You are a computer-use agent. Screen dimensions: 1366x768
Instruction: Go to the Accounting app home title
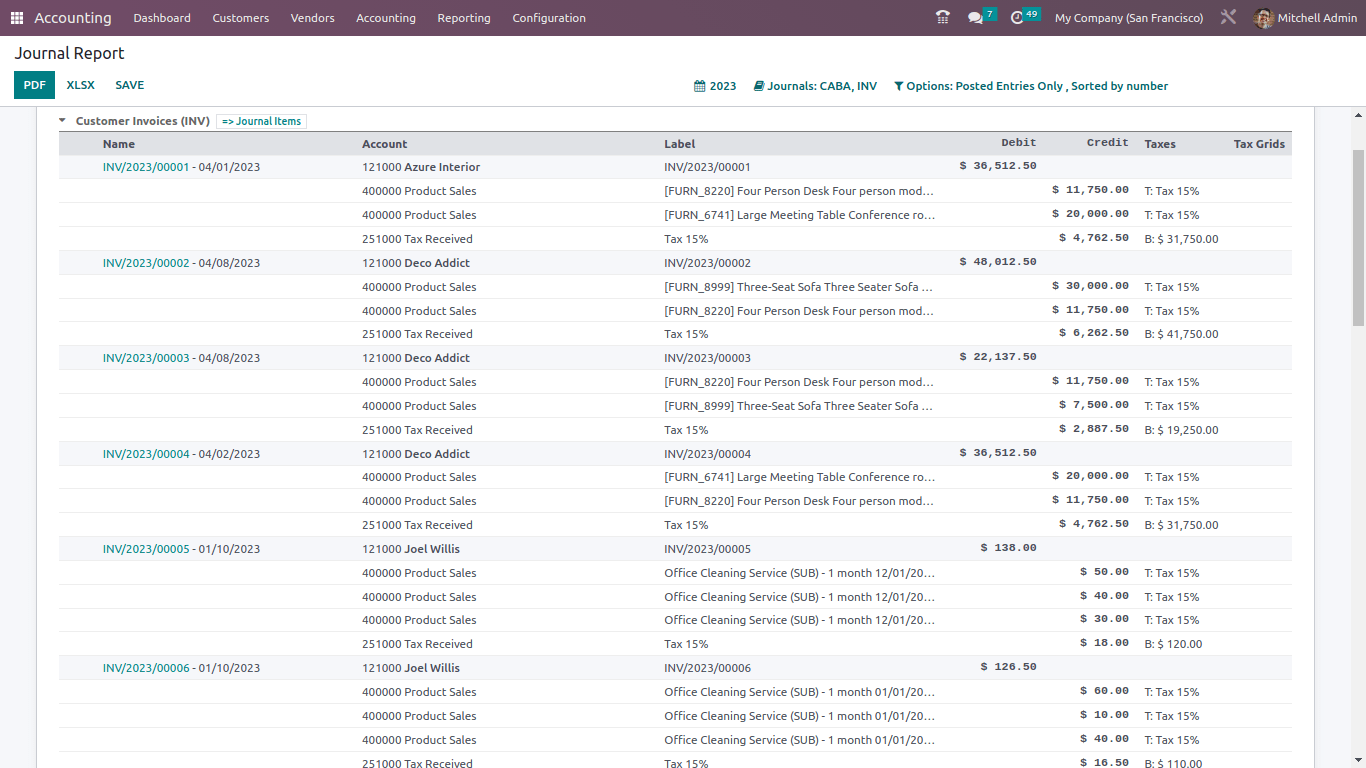[73, 18]
